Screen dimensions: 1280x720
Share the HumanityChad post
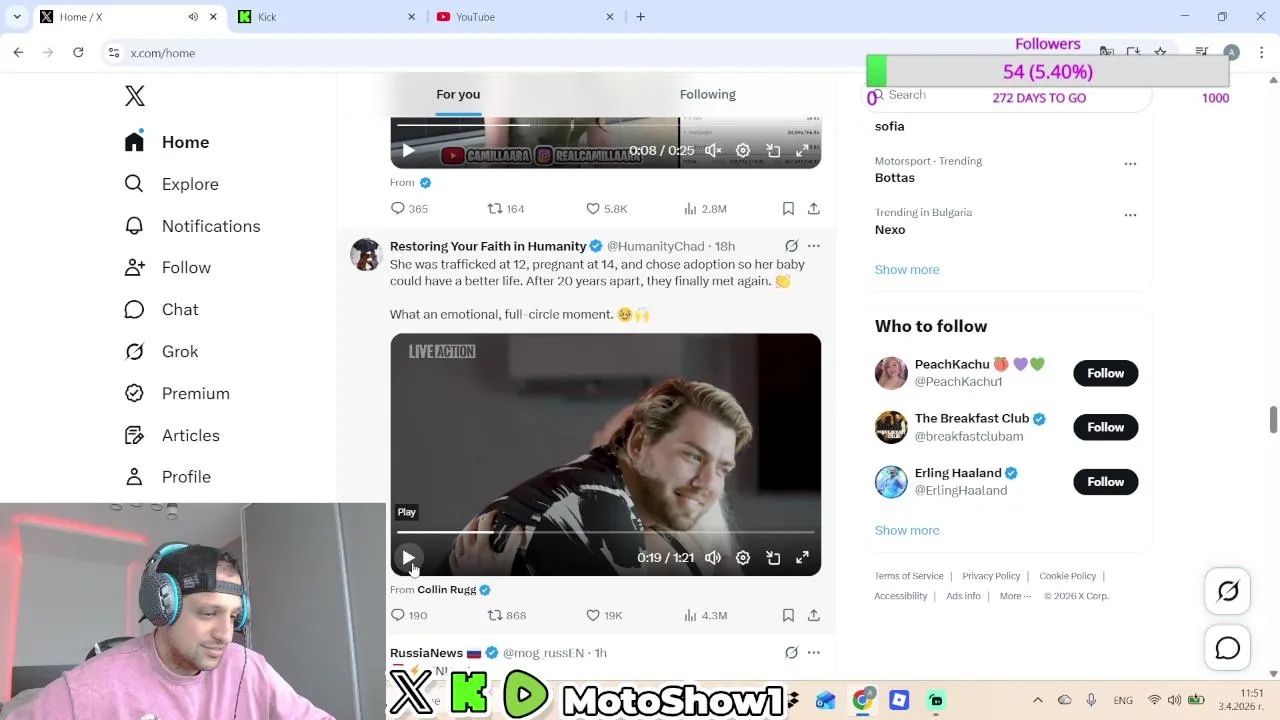pos(814,616)
